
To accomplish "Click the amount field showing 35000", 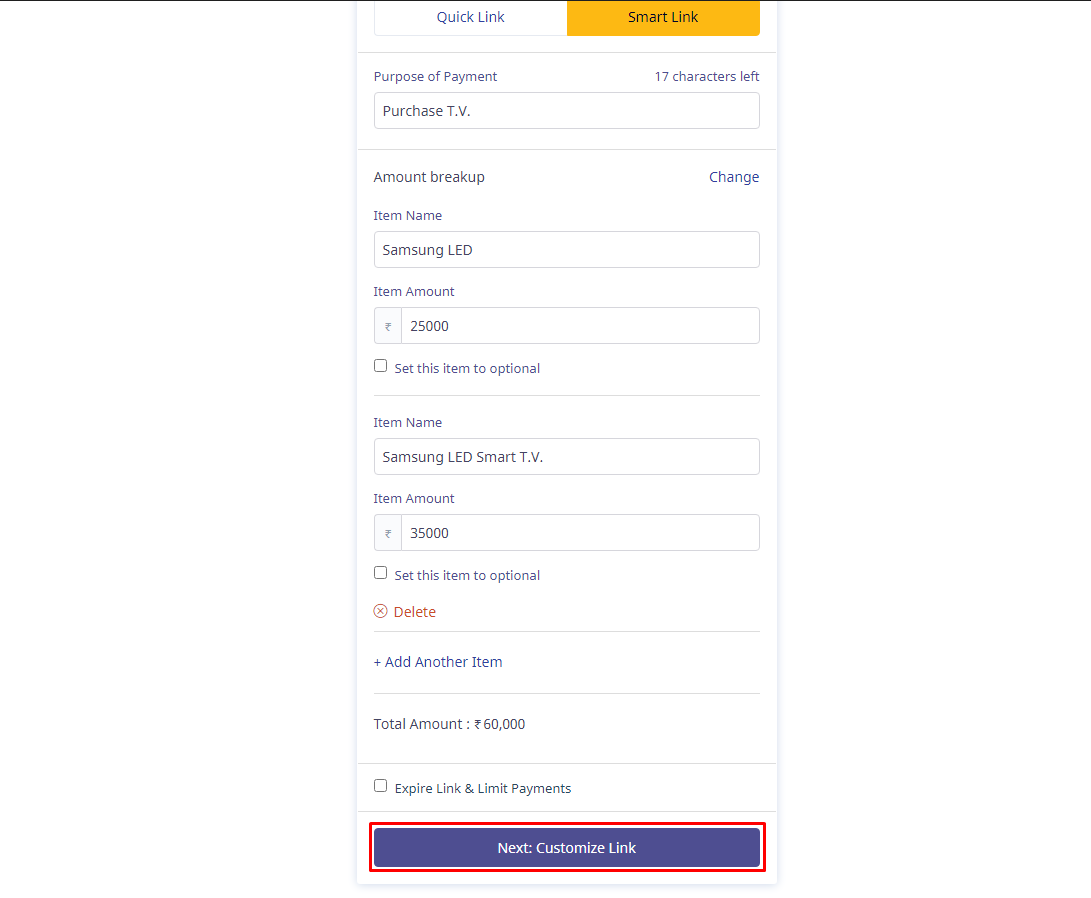I will (579, 533).
